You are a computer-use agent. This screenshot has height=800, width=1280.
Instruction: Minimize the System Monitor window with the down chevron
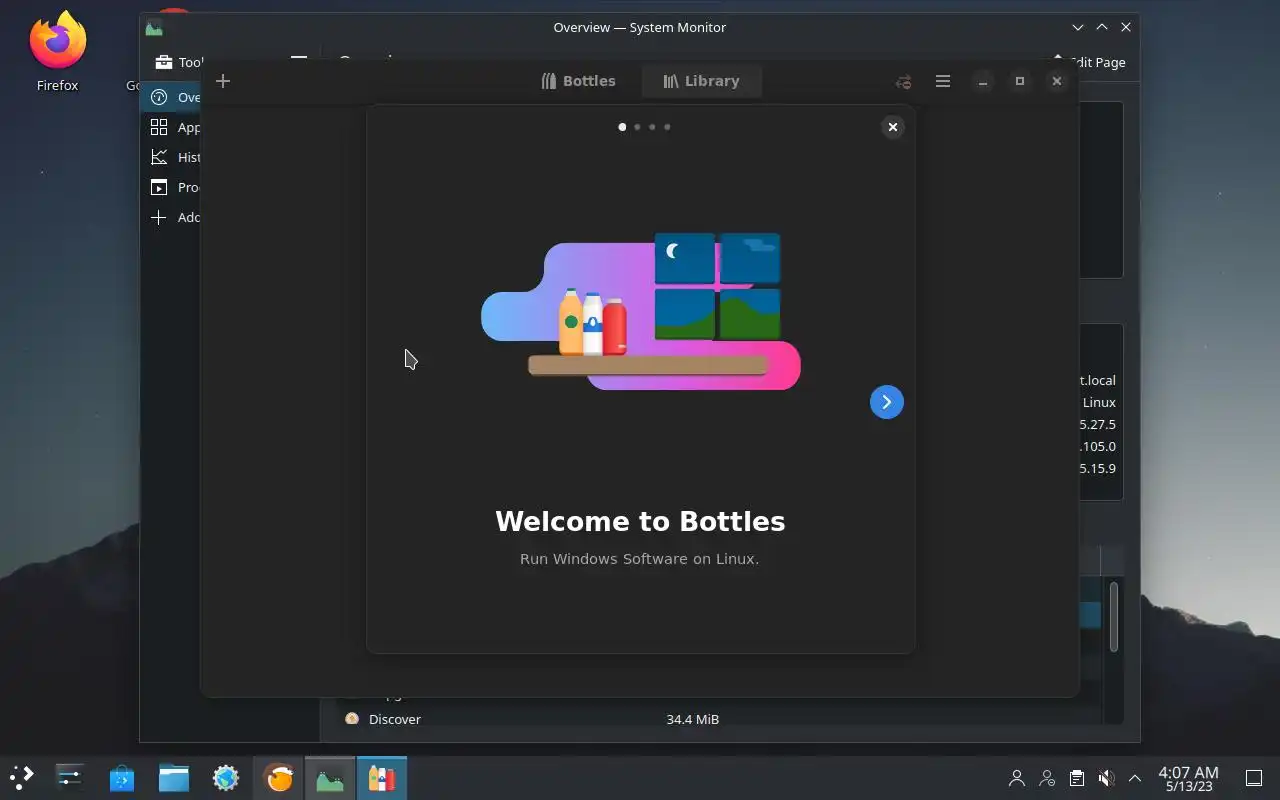pyautogui.click(x=1077, y=28)
